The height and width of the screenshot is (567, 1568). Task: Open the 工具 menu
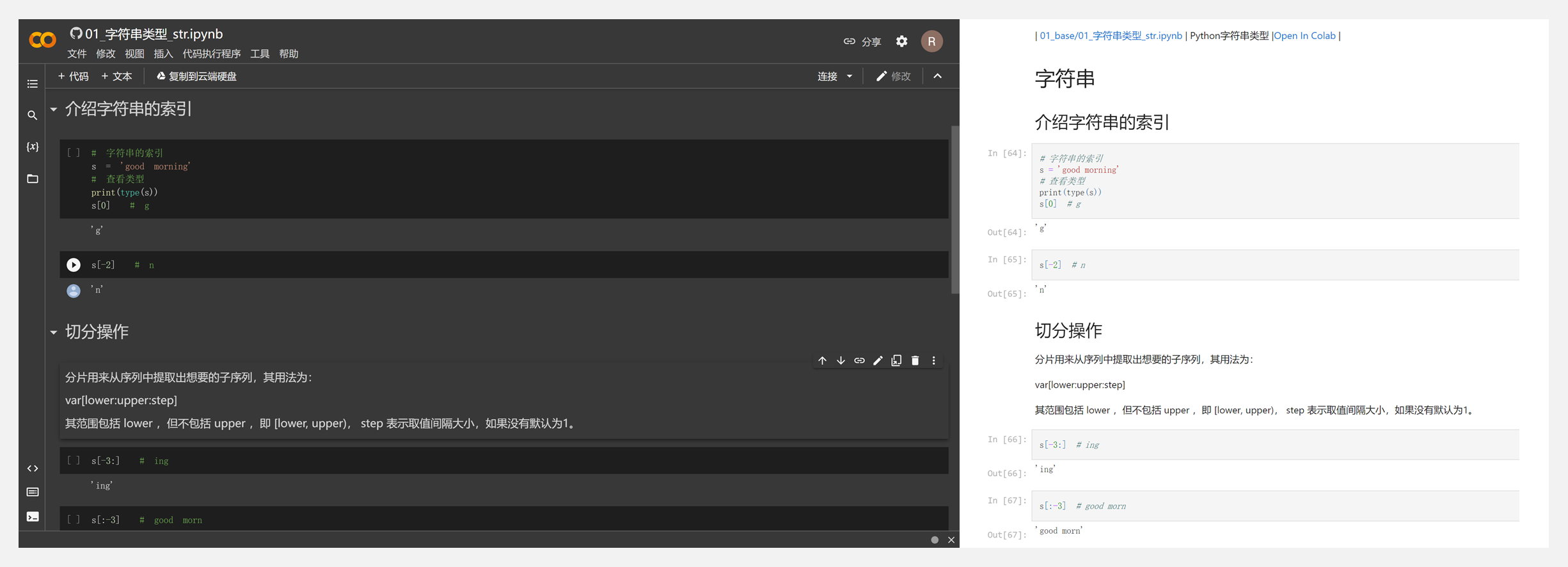pos(260,54)
